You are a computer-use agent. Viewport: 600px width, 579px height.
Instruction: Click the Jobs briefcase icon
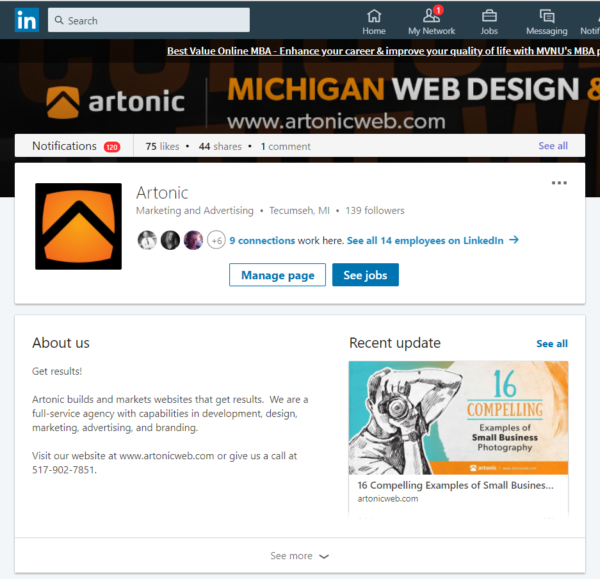click(x=489, y=16)
